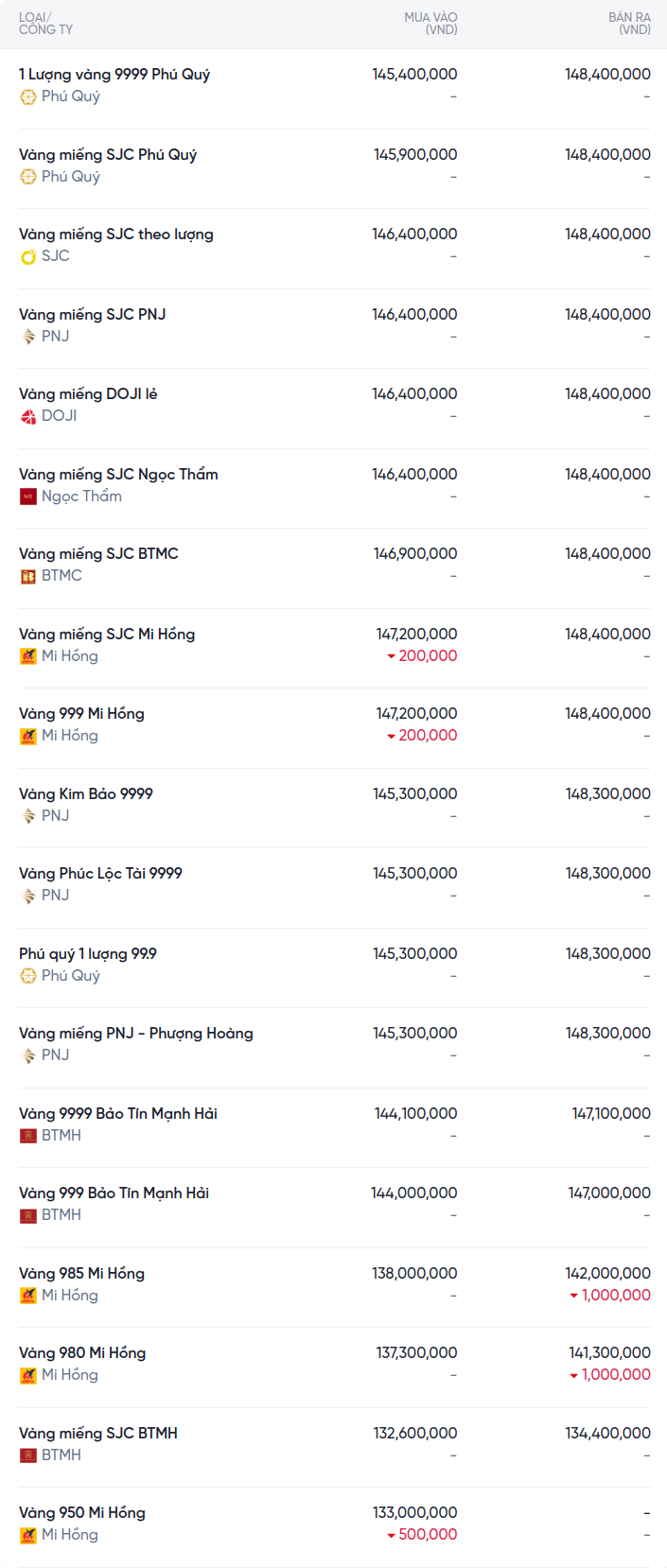Select Vàng miếng DOJI lẻ entry
The height and width of the screenshot is (1568, 667).
click(x=88, y=394)
